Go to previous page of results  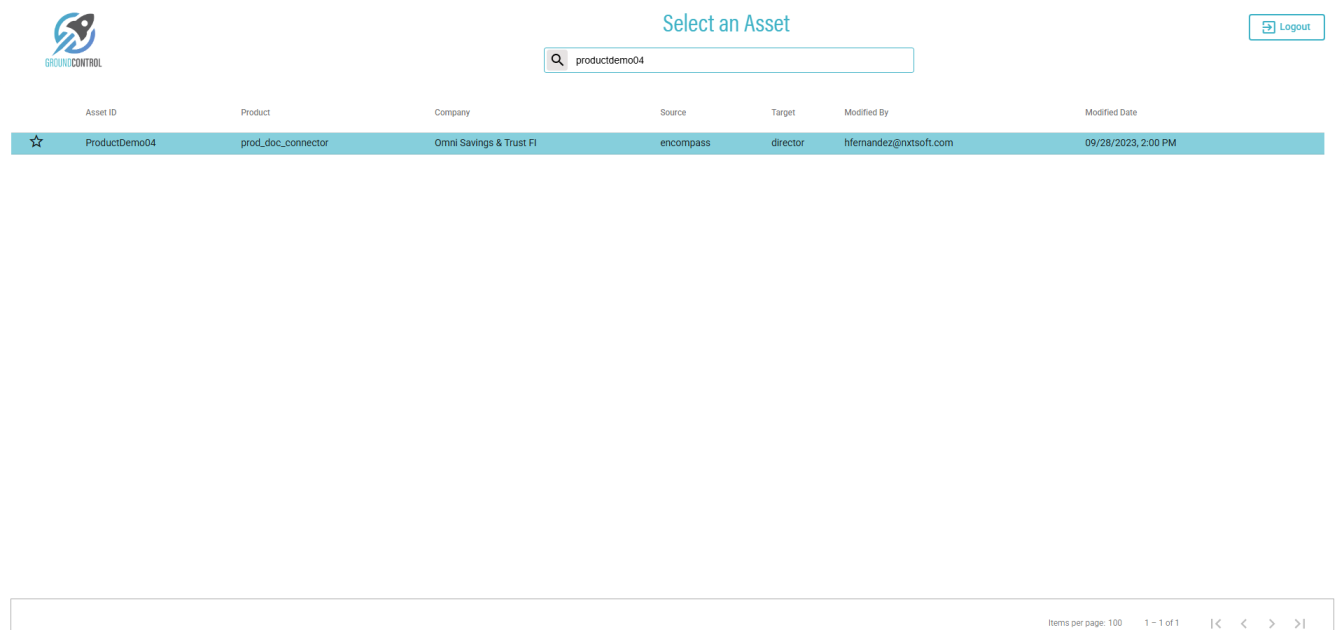(1244, 623)
